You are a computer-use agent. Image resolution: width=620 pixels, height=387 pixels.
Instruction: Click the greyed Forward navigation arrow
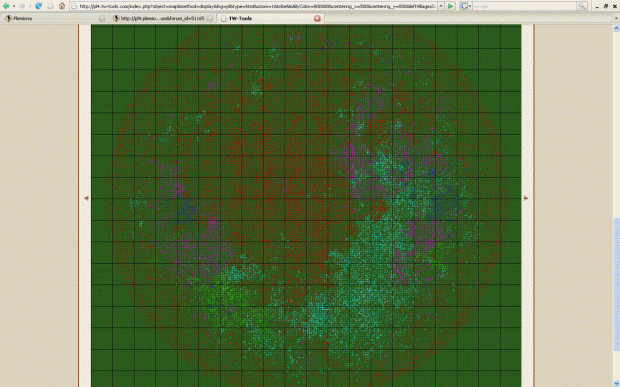[22, 6]
